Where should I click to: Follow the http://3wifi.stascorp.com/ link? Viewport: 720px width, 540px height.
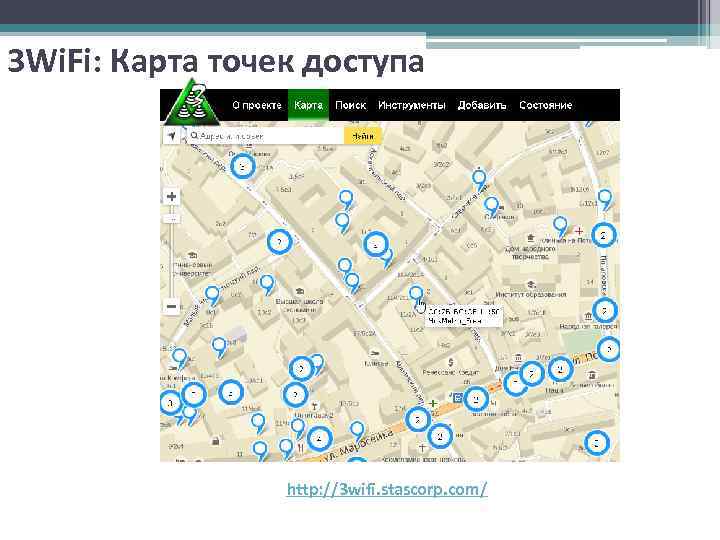click(387, 489)
